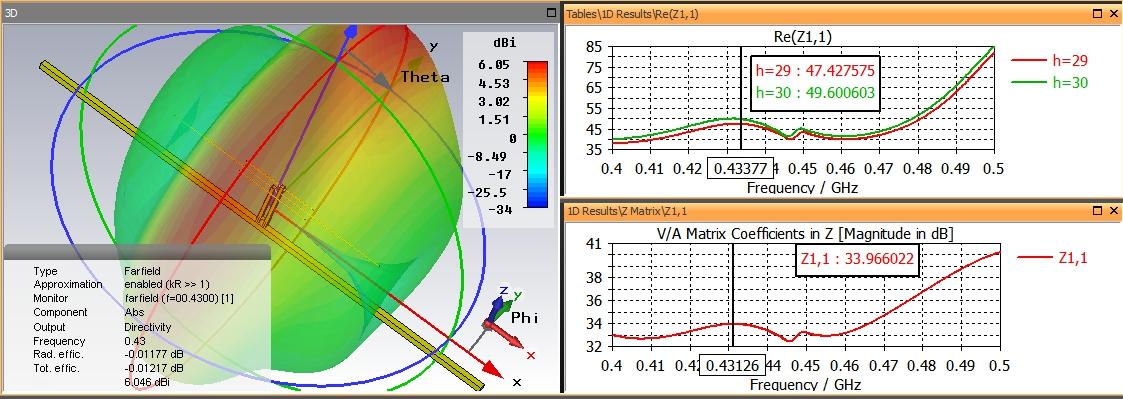Screen dimensions: 1123x399
Task: Click the Z1,1 : 33.966022 value box
Action: coord(858,259)
